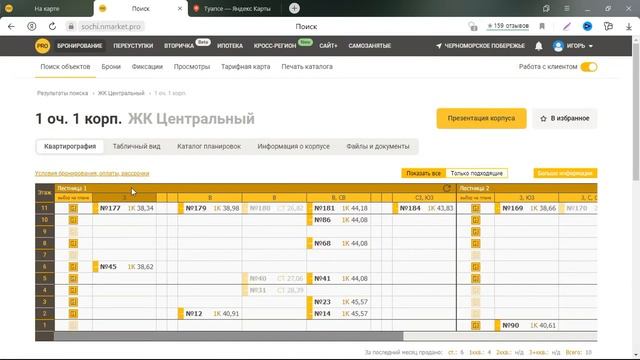
Task: Open floor 8 plan icon in Лестница 2
Action: click(476, 244)
